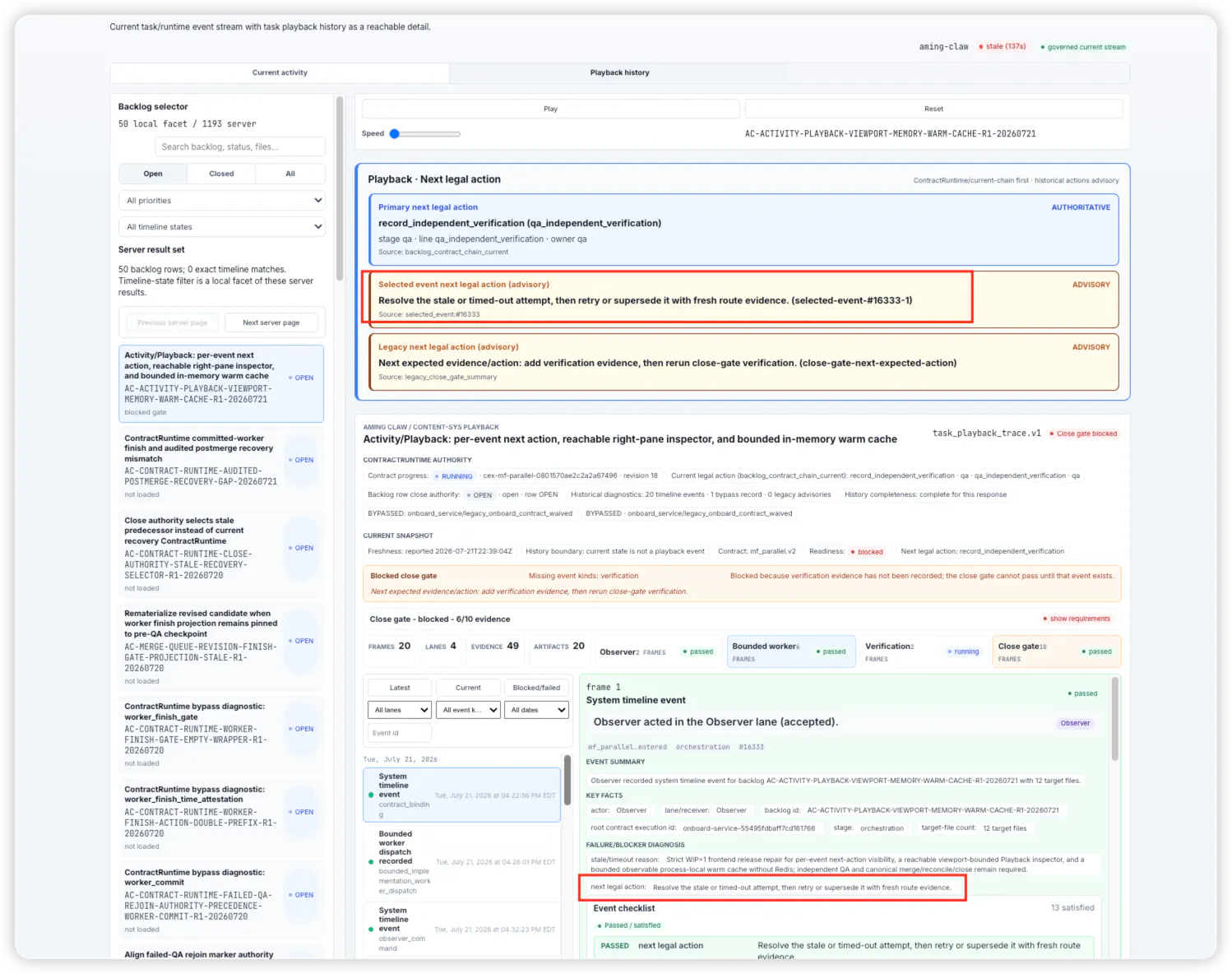Select the Close gate frames card
Image resolution: width=1232 pixels, height=974 pixels.
pyautogui.click(x=1057, y=652)
